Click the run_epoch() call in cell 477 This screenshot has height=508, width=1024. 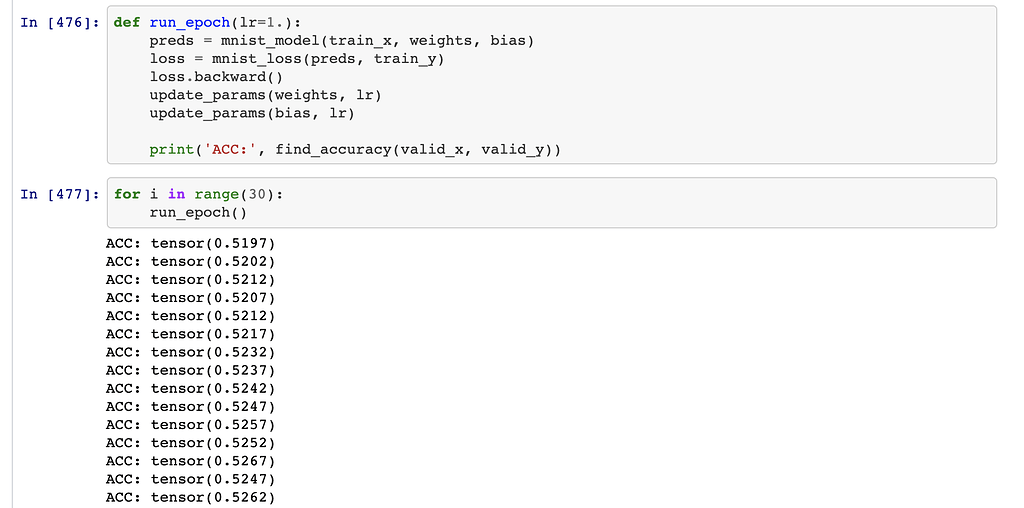coord(198,212)
